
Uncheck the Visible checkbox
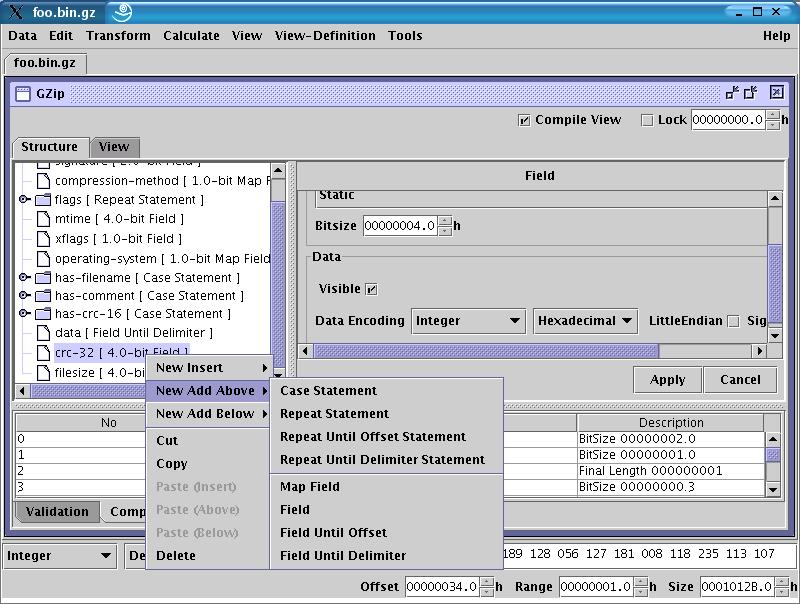click(x=371, y=289)
